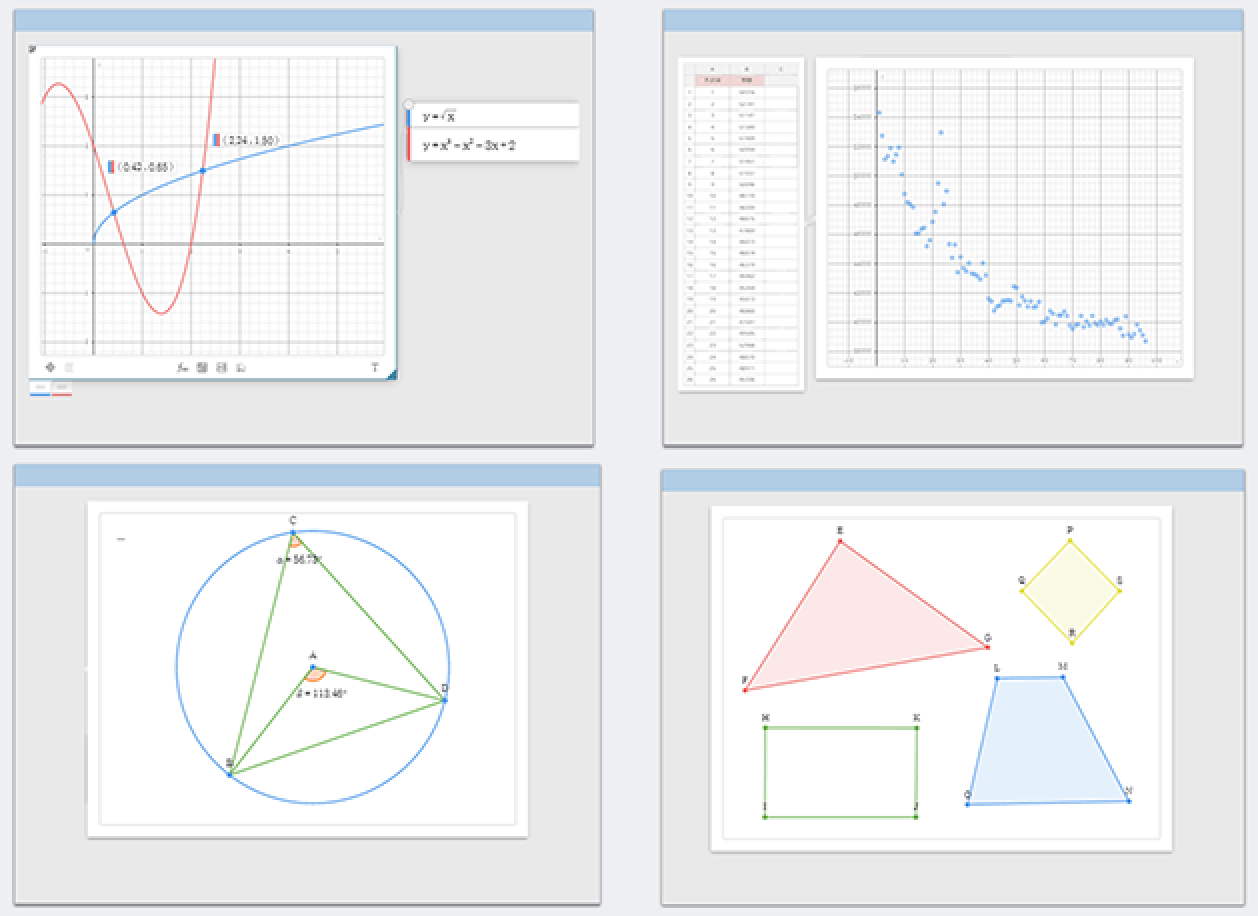Select the red function tab below the graph
The height and width of the screenshot is (916, 1258).
point(62,388)
